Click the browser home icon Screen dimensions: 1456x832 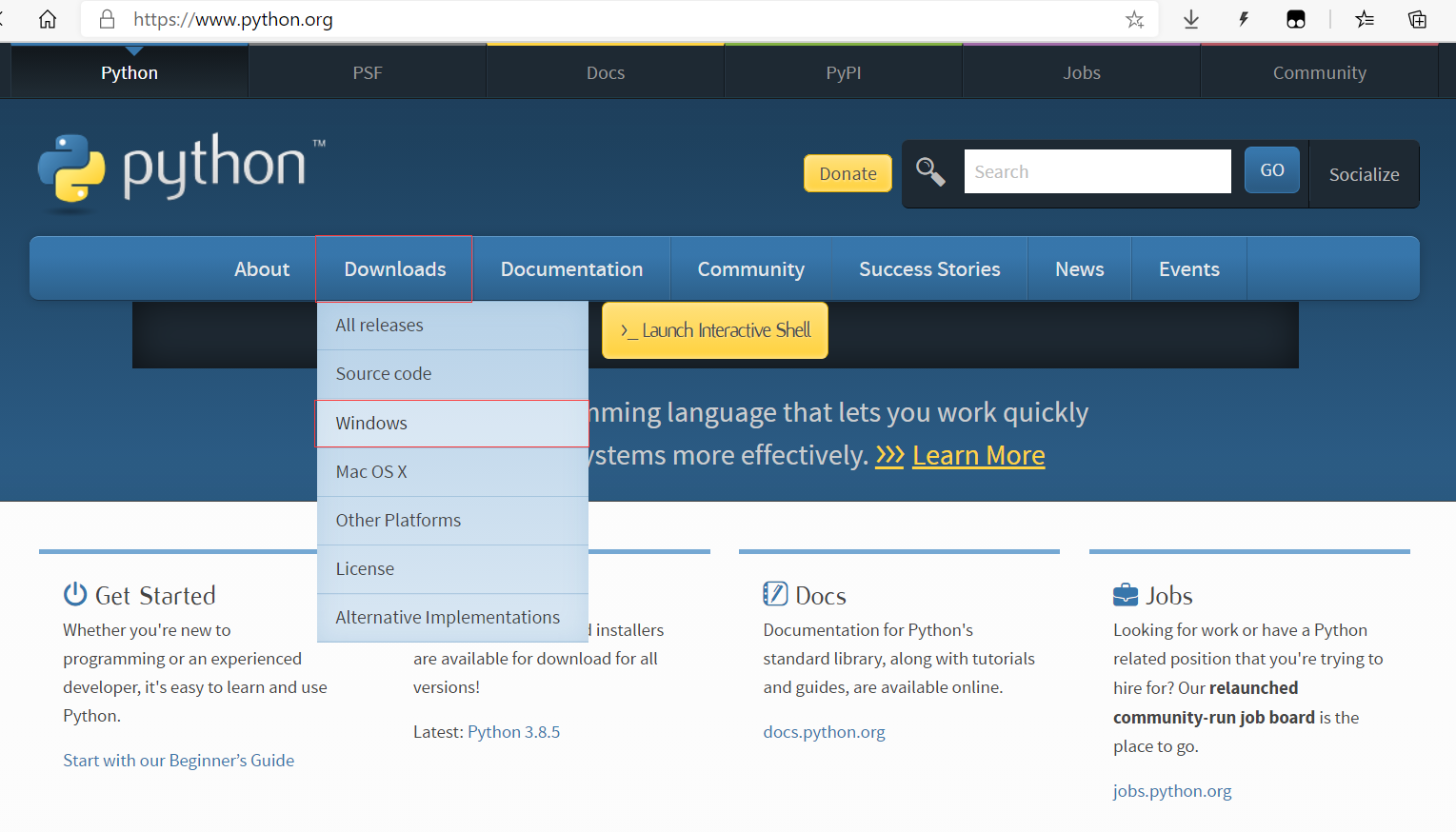tap(48, 19)
